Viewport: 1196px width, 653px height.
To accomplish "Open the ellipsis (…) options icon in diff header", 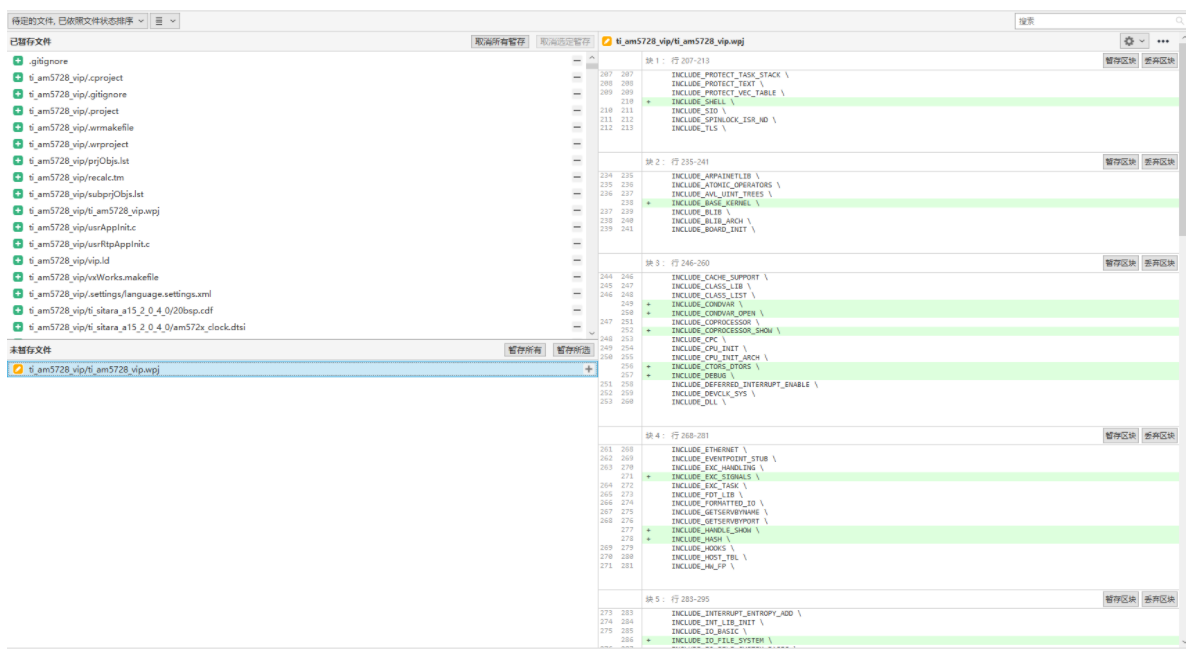I will (1162, 42).
